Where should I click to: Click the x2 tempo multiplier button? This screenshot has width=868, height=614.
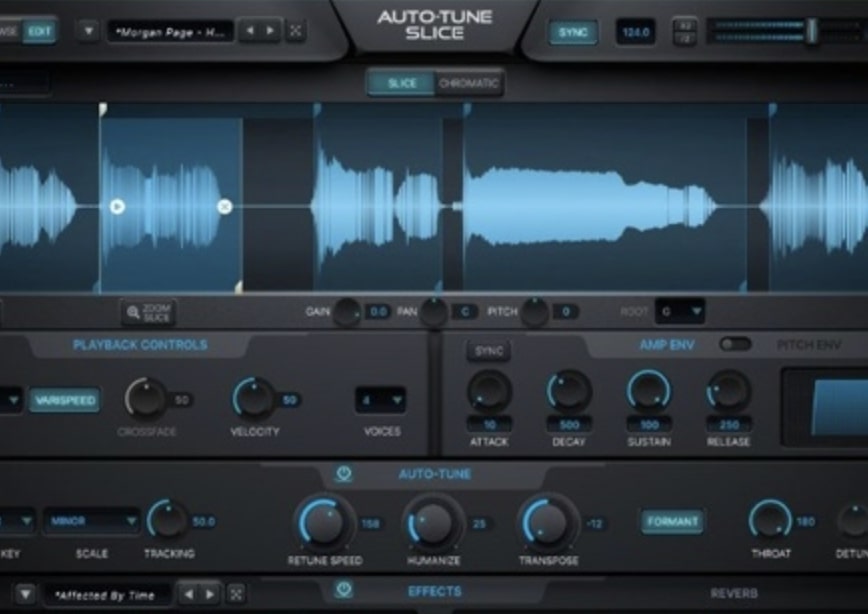(x=685, y=25)
